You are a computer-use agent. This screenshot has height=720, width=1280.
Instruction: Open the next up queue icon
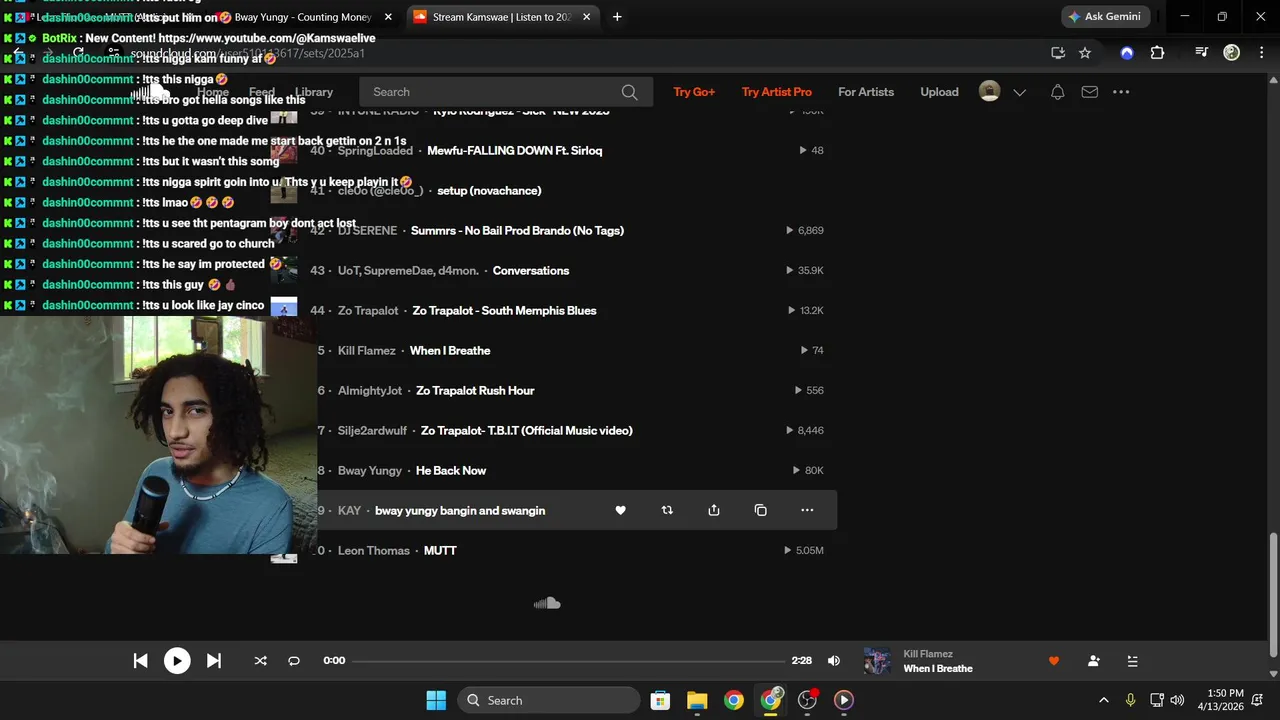tap(1132, 661)
